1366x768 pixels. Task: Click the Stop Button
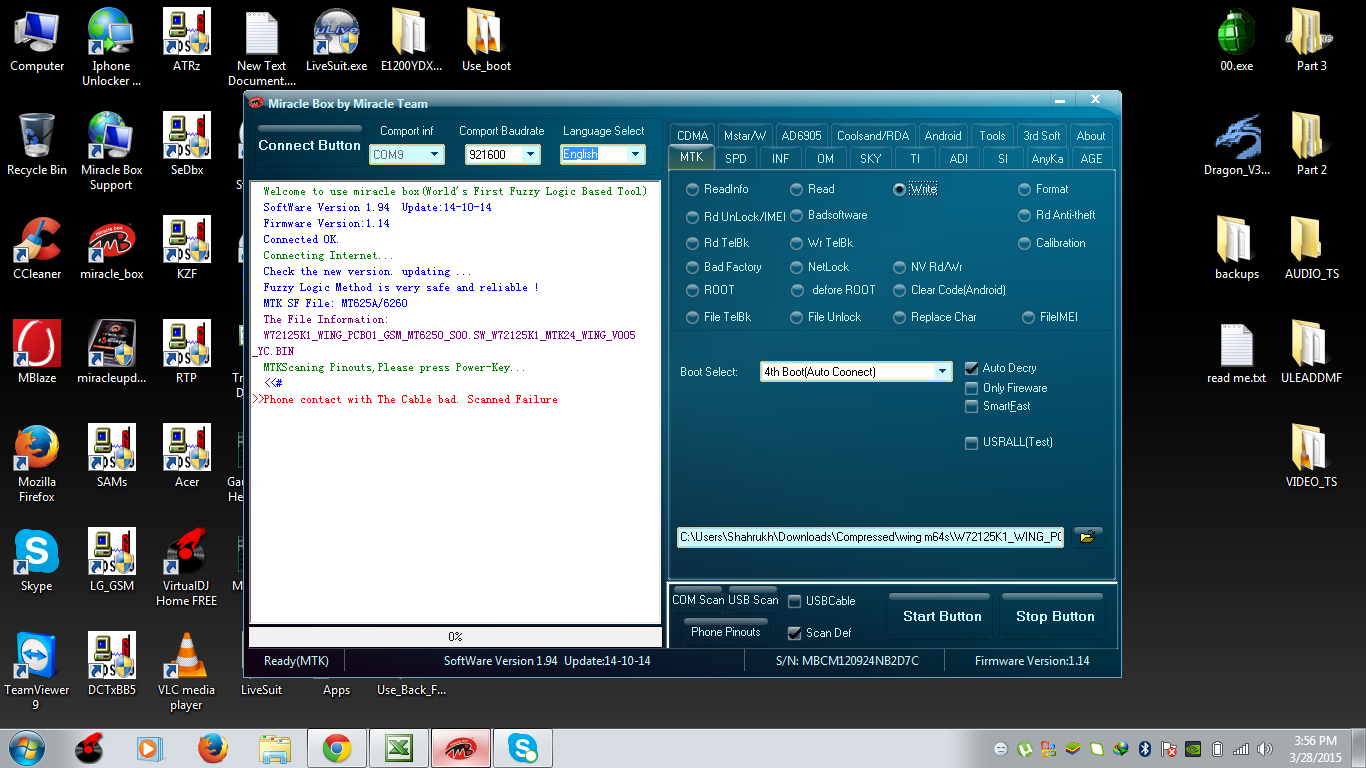tap(1055, 616)
